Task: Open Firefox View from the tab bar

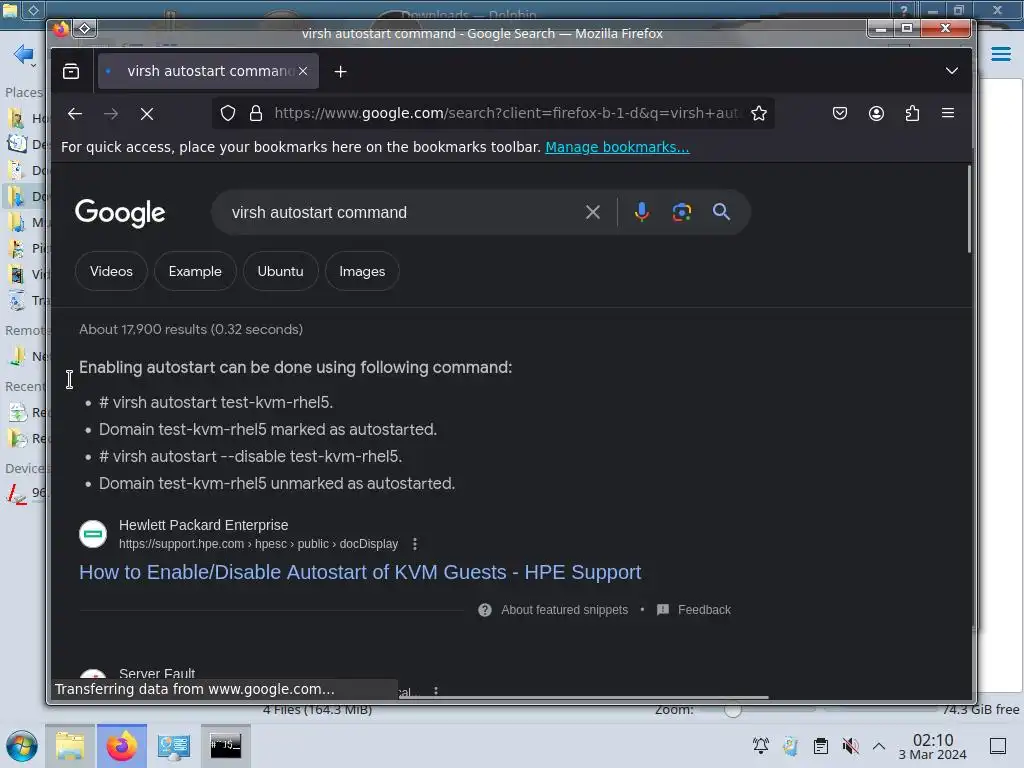Action: click(x=71, y=71)
